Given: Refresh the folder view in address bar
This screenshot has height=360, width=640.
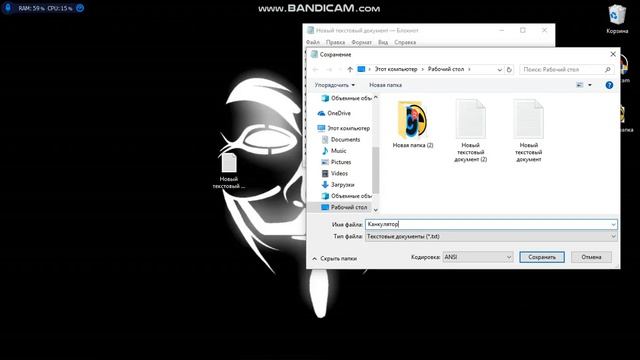Looking at the screenshot, I should point(509,69).
